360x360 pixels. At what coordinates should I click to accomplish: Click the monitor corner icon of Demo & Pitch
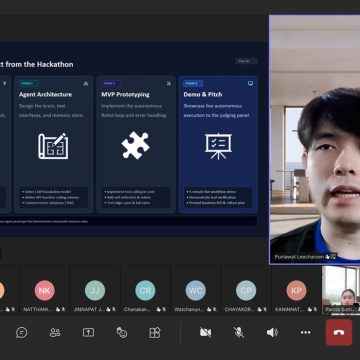tap(250, 83)
